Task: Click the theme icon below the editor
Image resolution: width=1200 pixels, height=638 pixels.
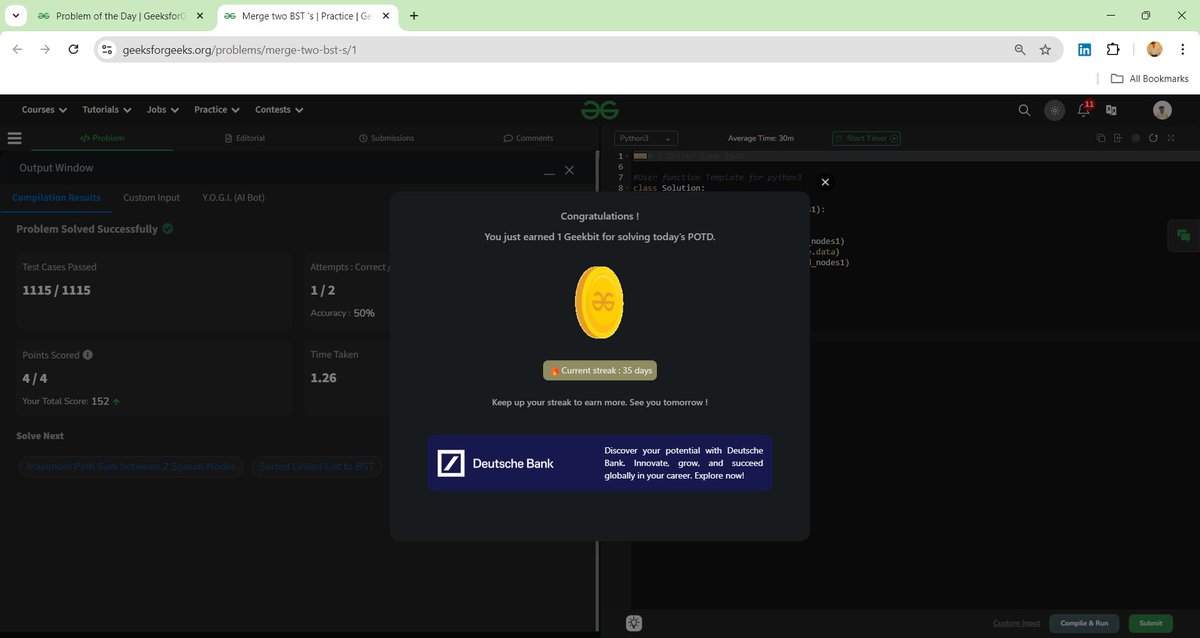Action: click(x=634, y=622)
